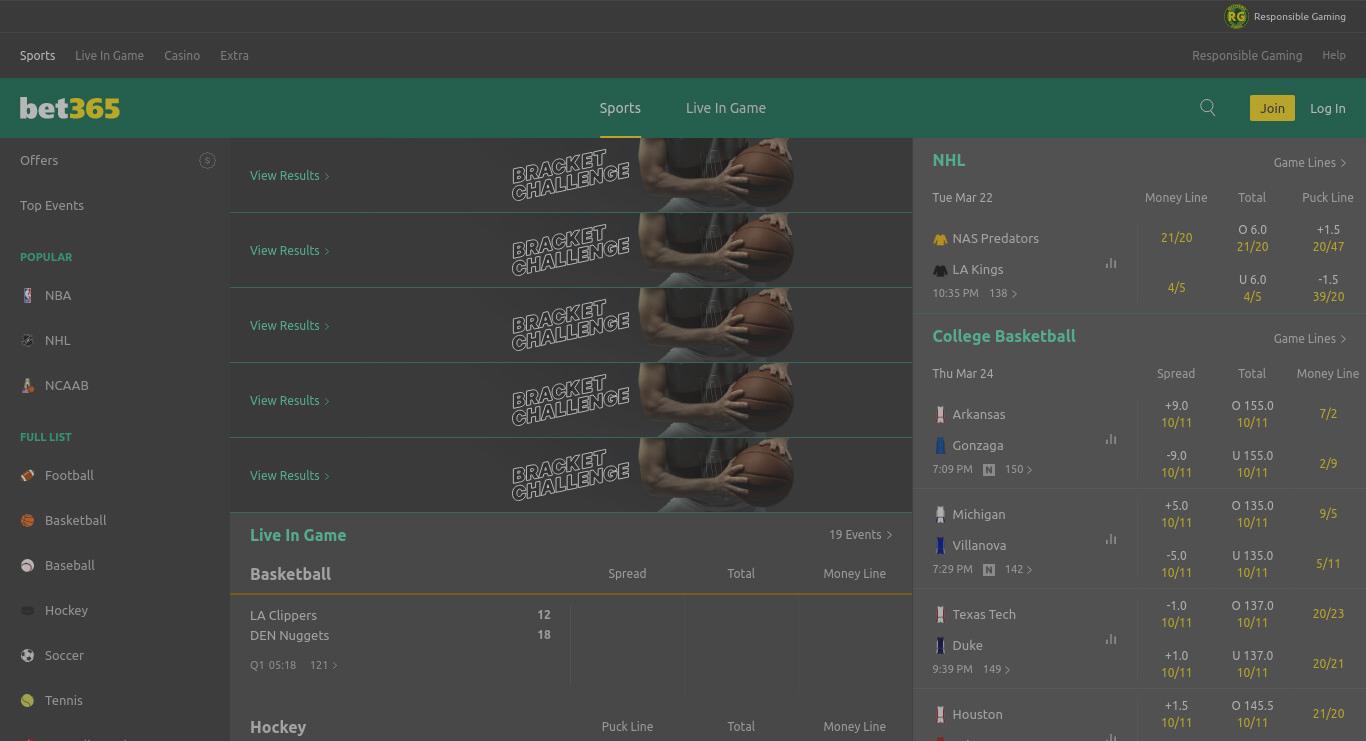The width and height of the screenshot is (1366, 741).
Task: Open Responsible Gaming link beside Help
Action: coord(1247,56)
